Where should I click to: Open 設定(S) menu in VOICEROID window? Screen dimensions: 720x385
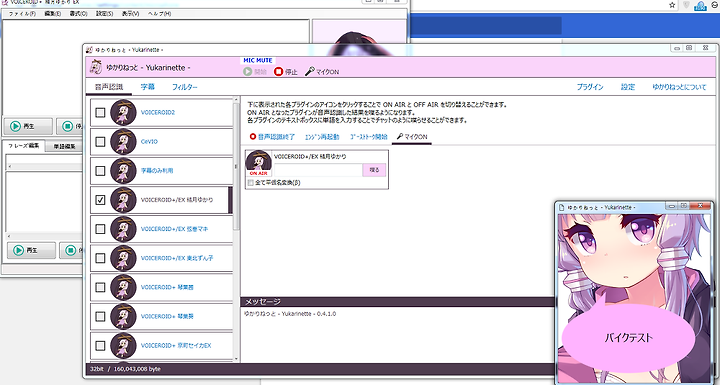(x=104, y=14)
